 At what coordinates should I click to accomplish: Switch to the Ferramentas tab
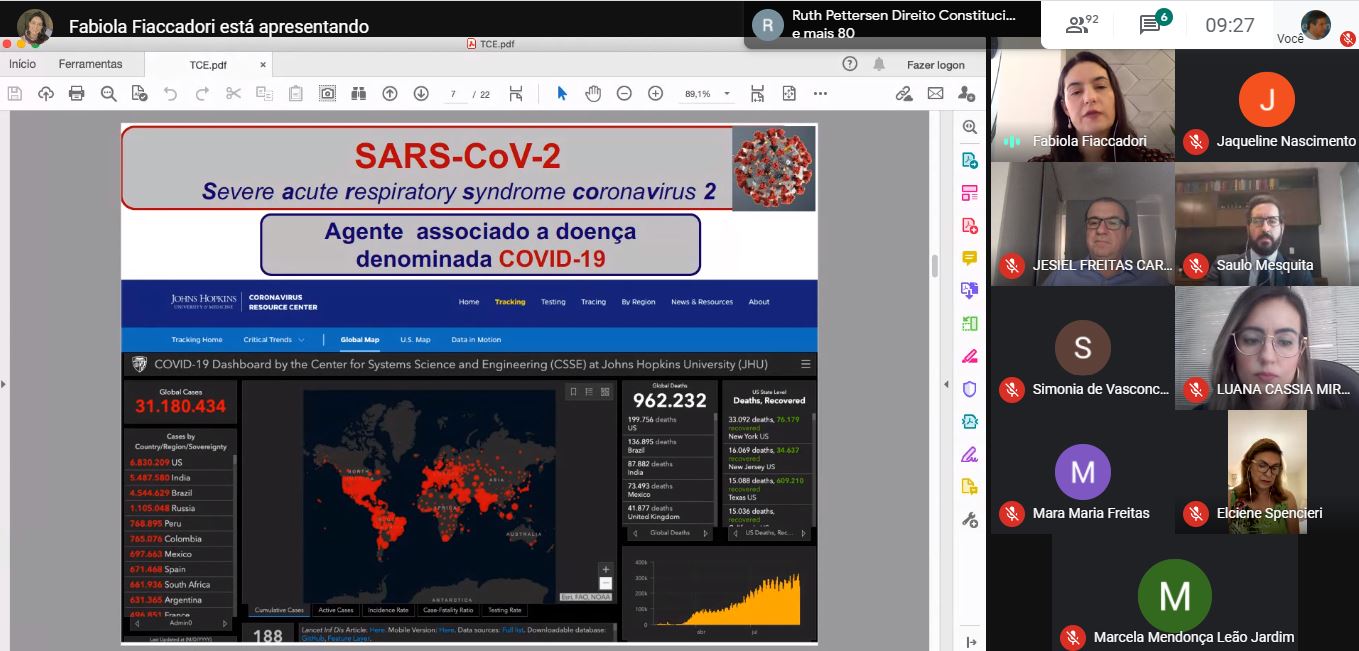click(90, 64)
